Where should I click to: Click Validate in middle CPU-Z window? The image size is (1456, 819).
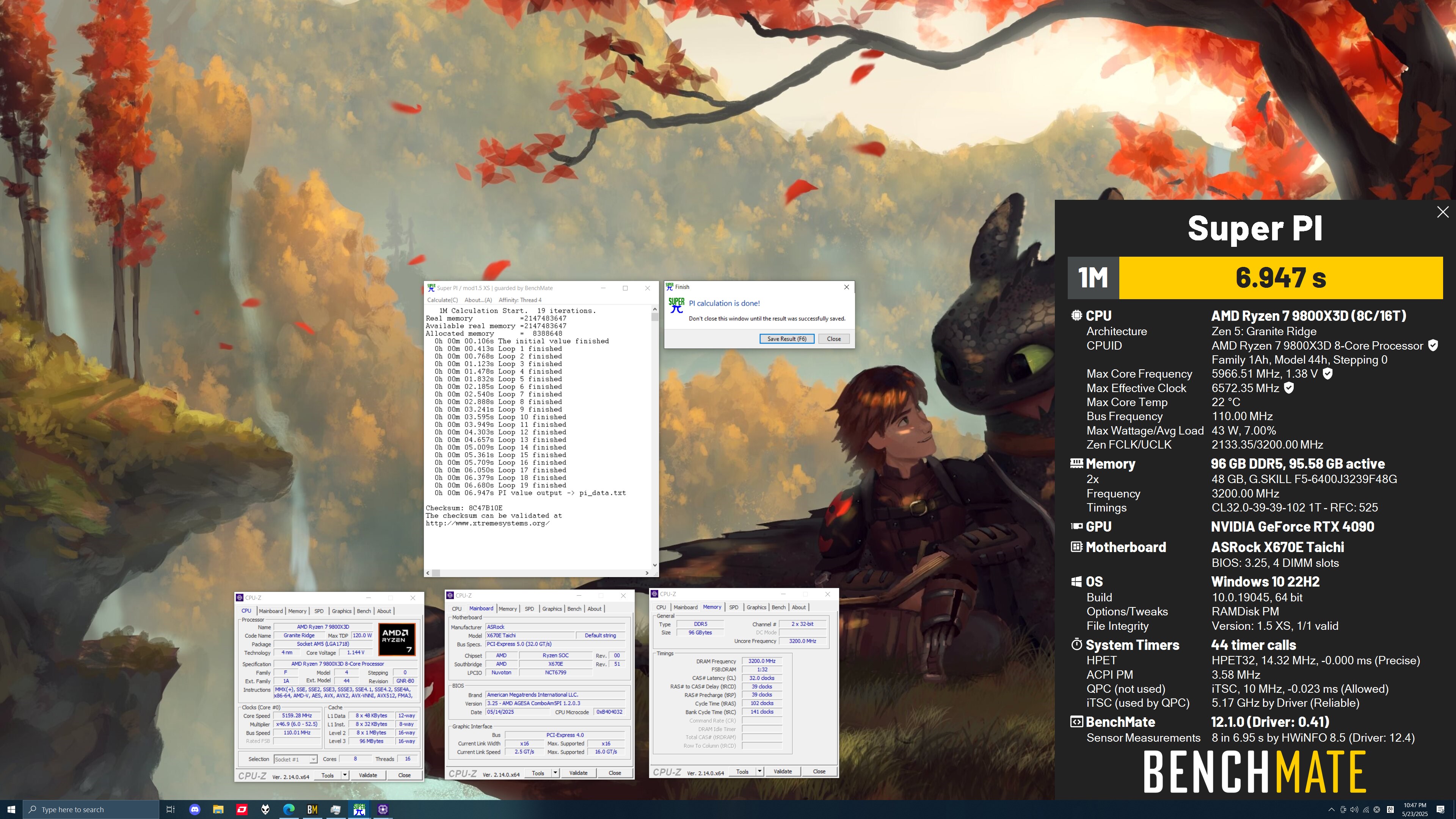tap(578, 773)
